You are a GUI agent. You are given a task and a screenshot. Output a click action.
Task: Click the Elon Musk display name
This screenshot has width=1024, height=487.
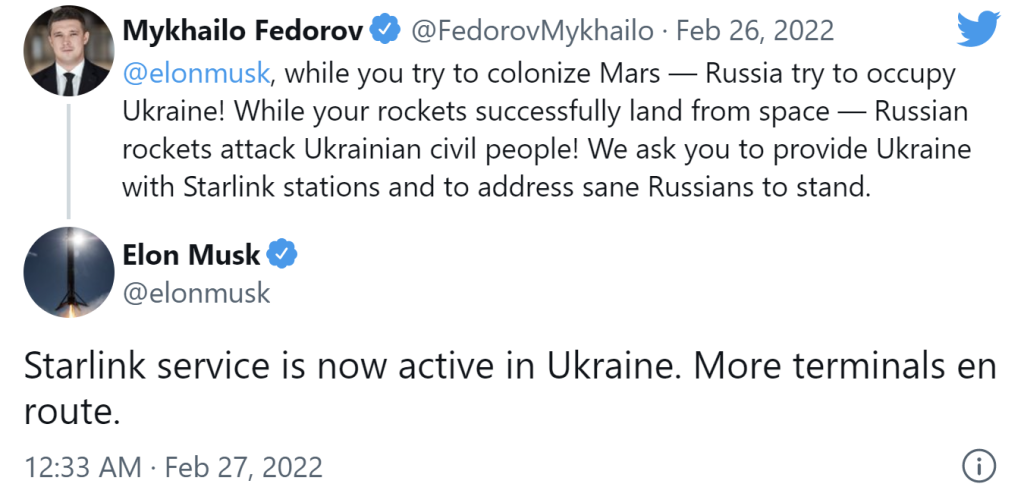point(190,255)
